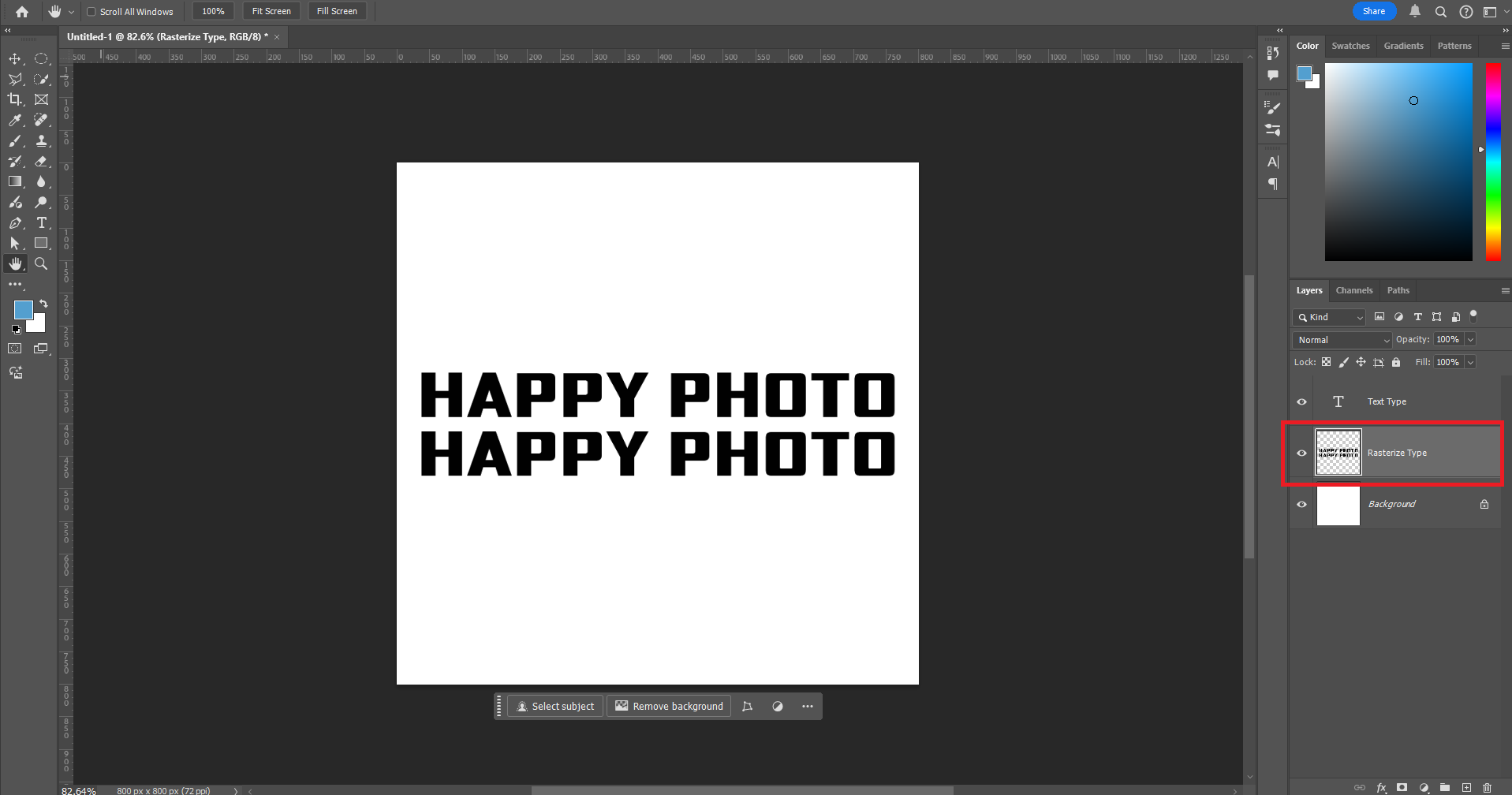
Task: Select the Gradient tool
Action: click(x=15, y=182)
